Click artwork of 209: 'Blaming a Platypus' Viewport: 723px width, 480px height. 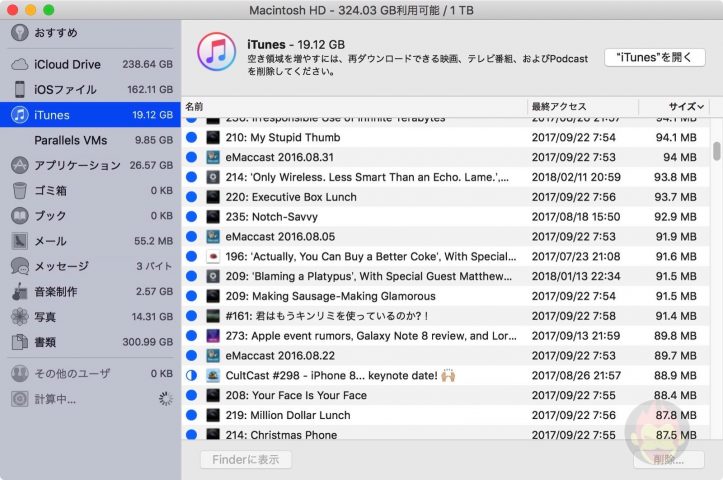213,276
